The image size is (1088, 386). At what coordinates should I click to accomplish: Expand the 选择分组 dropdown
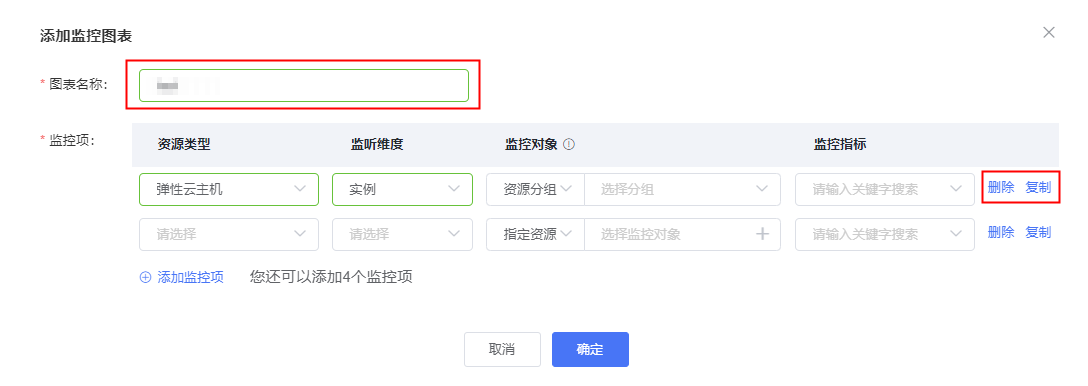click(x=683, y=190)
